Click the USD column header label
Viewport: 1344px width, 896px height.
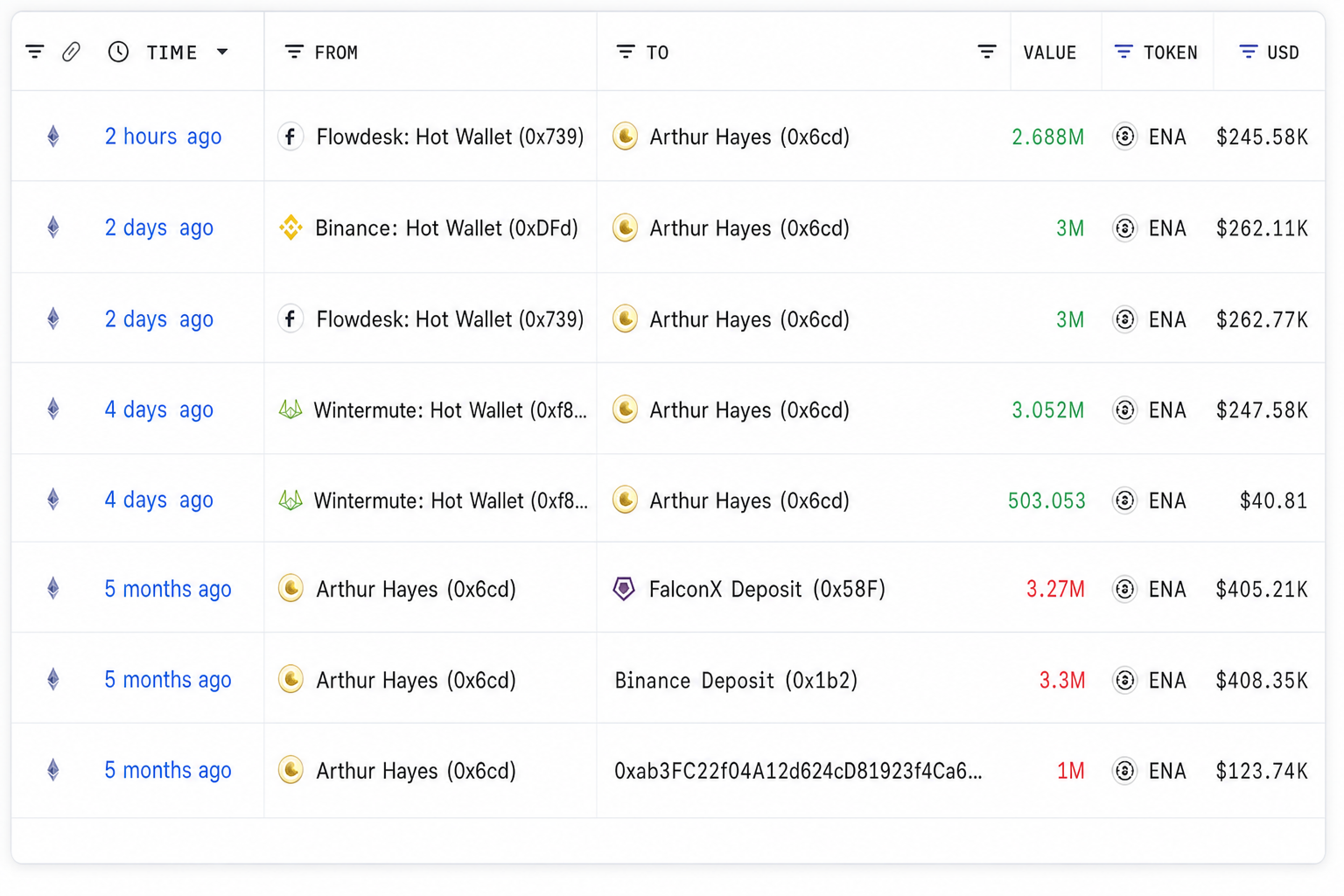(1283, 52)
